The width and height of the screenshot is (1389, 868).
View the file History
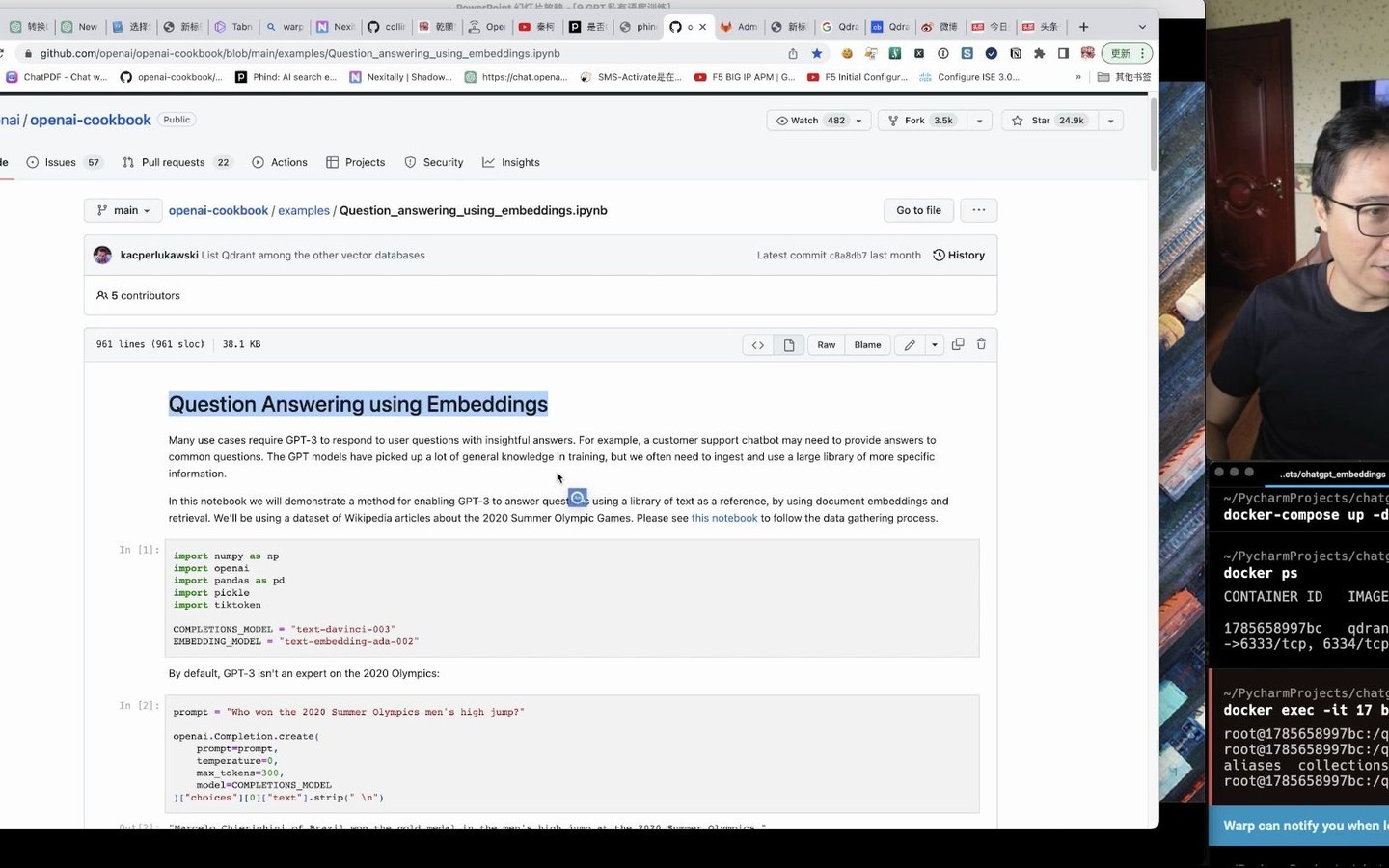pyautogui.click(x=959, y=256)
